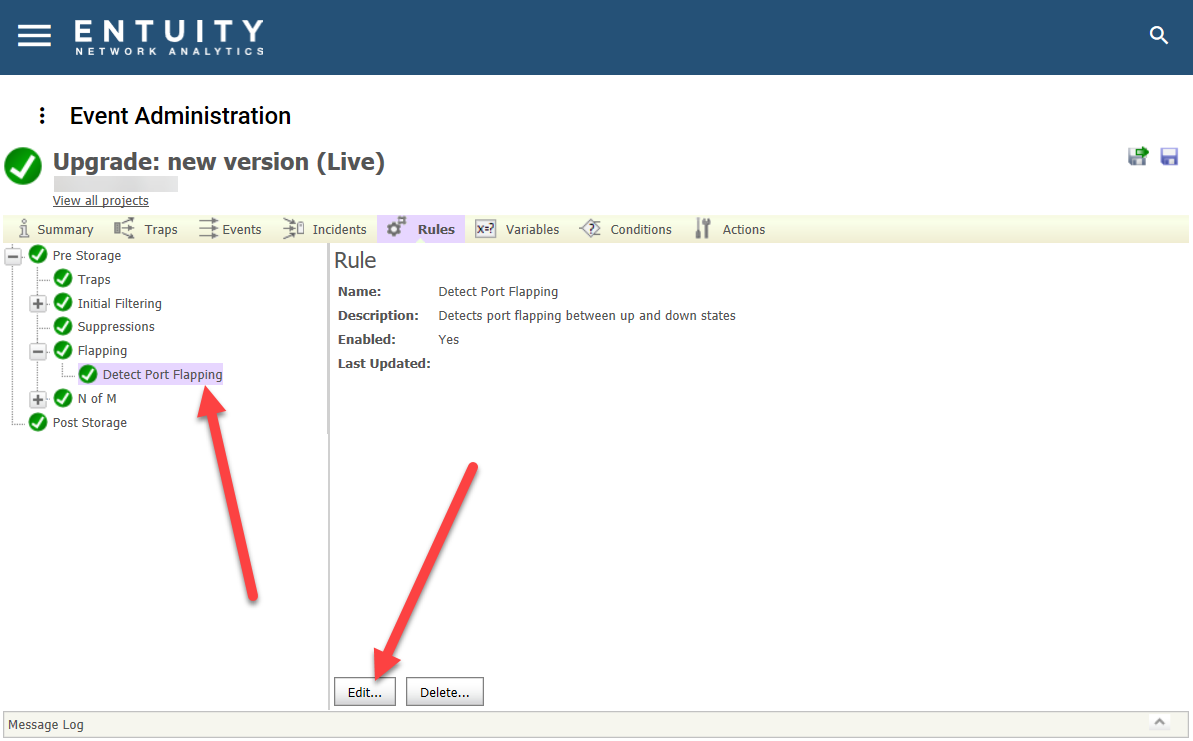The image size is (1193, 741).
Task: Open the Event Administration kebab menu
Action: pos(42,116)
